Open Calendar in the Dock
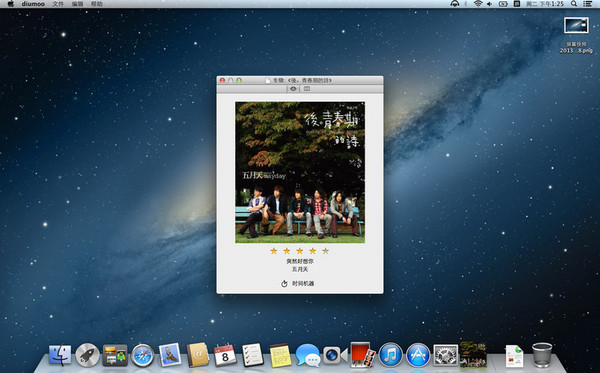Viewport: 600px width, 373px height. click(x=225, y=355)
